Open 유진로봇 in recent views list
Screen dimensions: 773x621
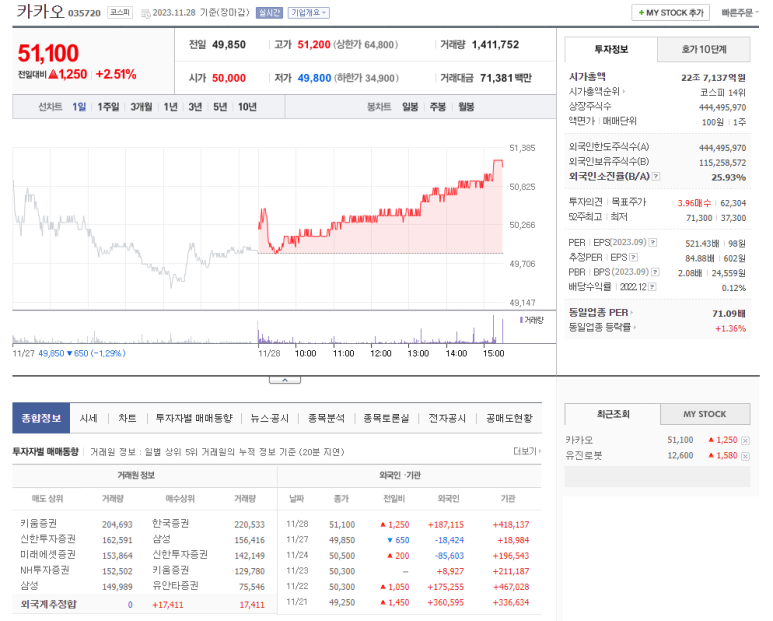coord(584,456)
